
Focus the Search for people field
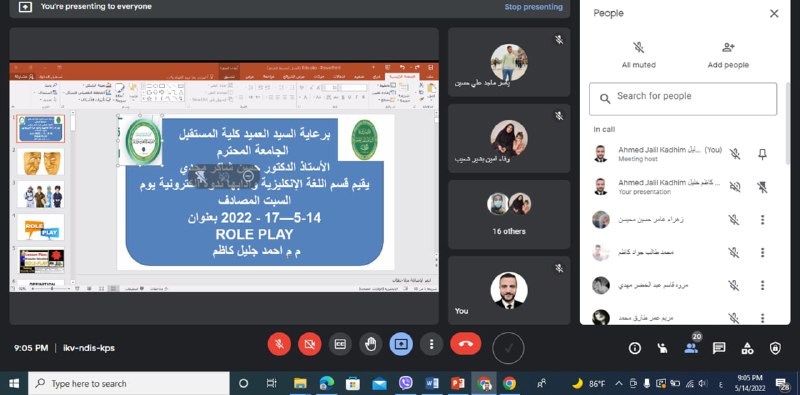[x=683, y=99]
